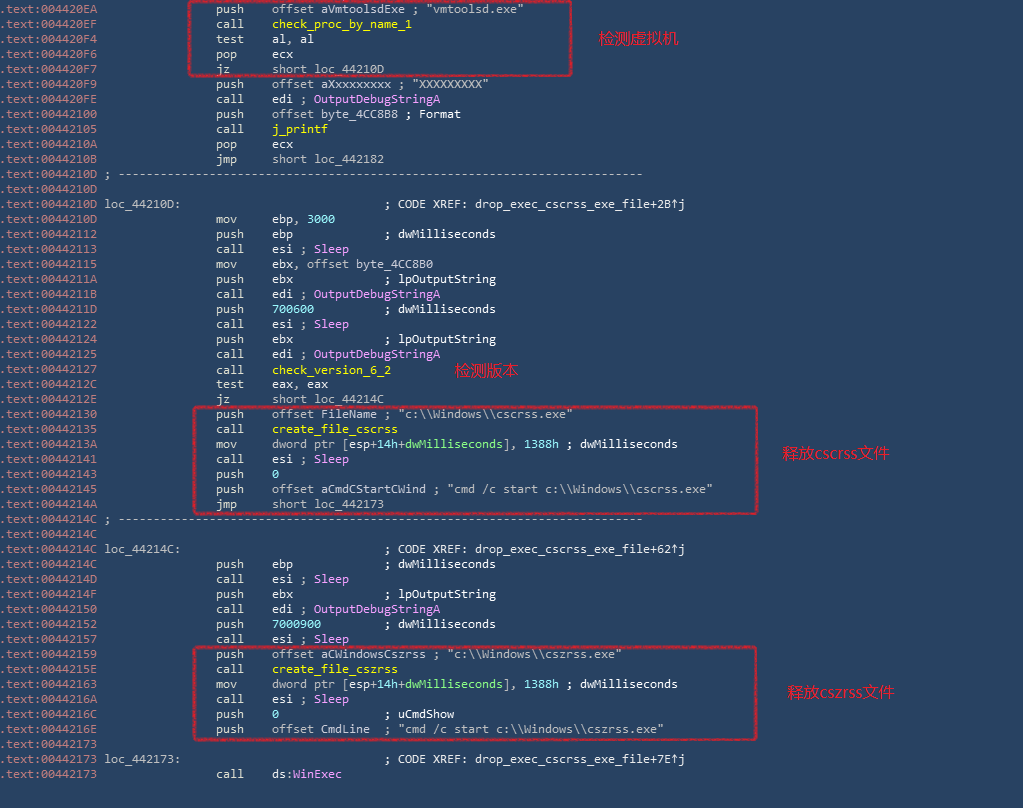Click the j_printf function reference
The image size is (1023, 808).
pyautogui.click(x=299, y=129)
